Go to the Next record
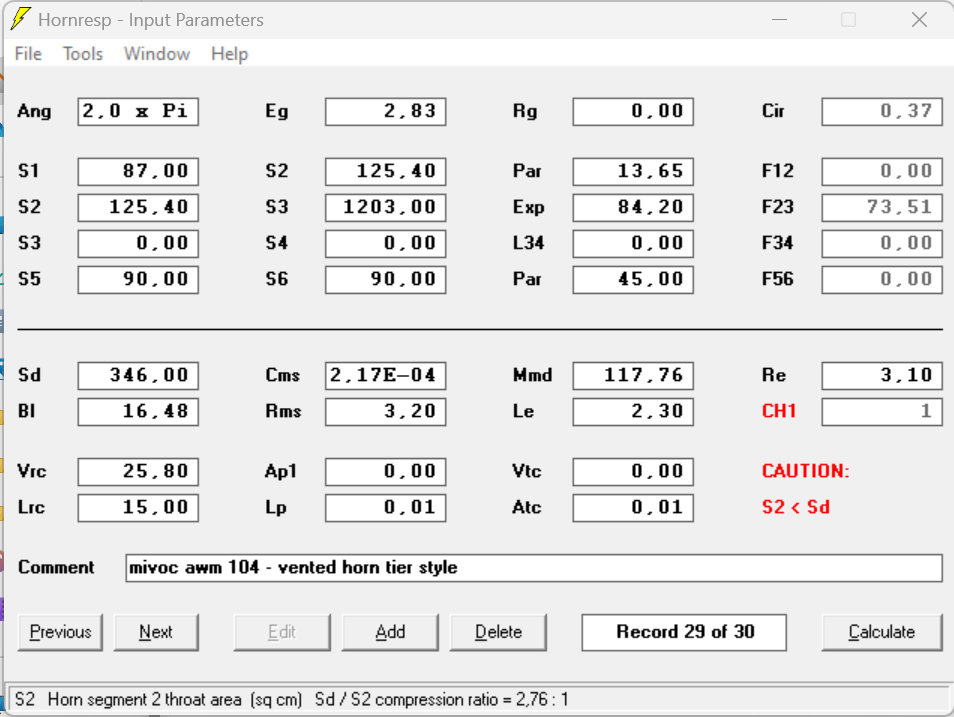Viewport: 954px width, 717px height. (x=156, y=632)
